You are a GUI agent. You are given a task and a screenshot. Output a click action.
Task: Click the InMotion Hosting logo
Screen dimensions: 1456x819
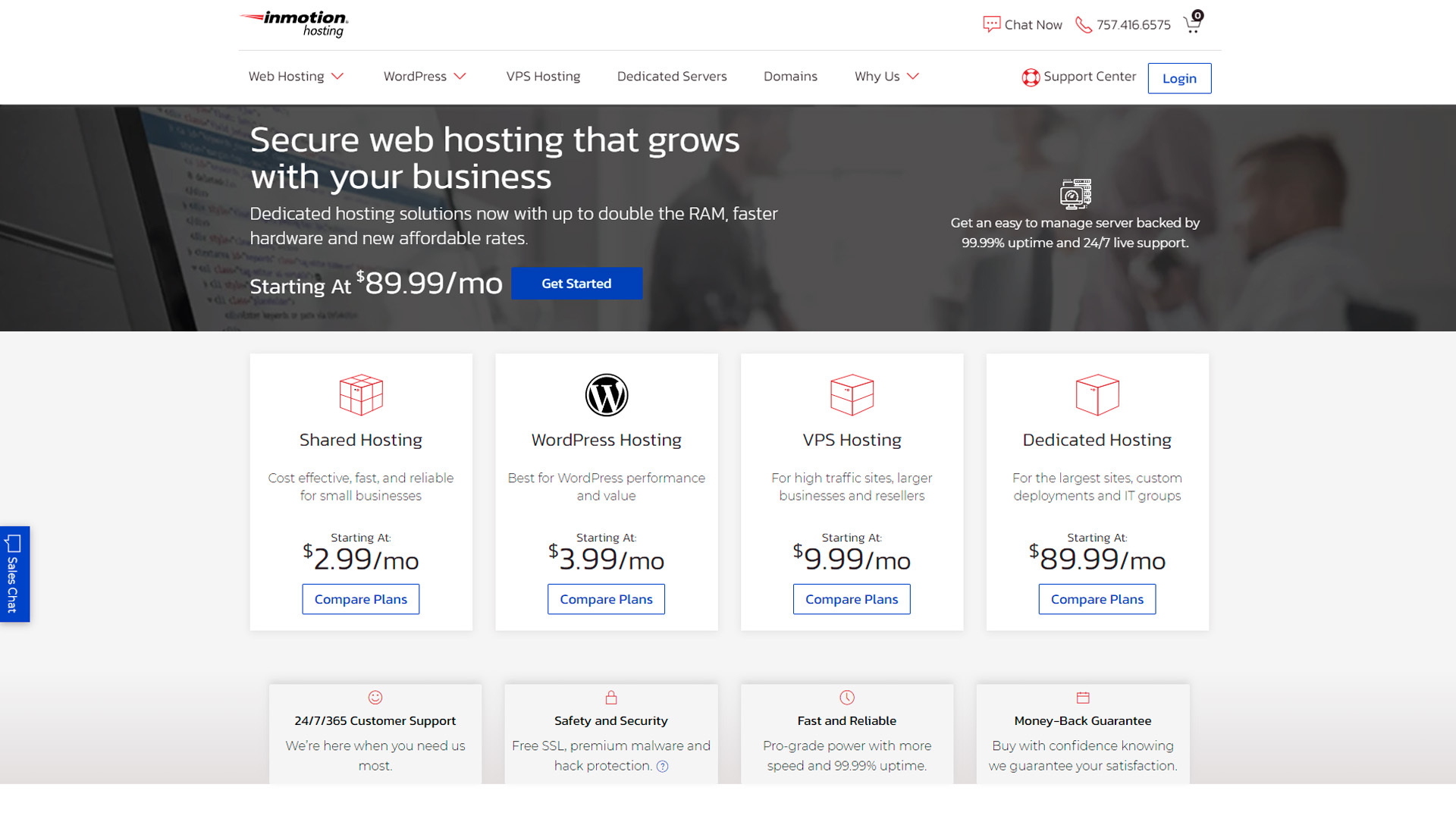pyautogui.click(x=292, y=24)
